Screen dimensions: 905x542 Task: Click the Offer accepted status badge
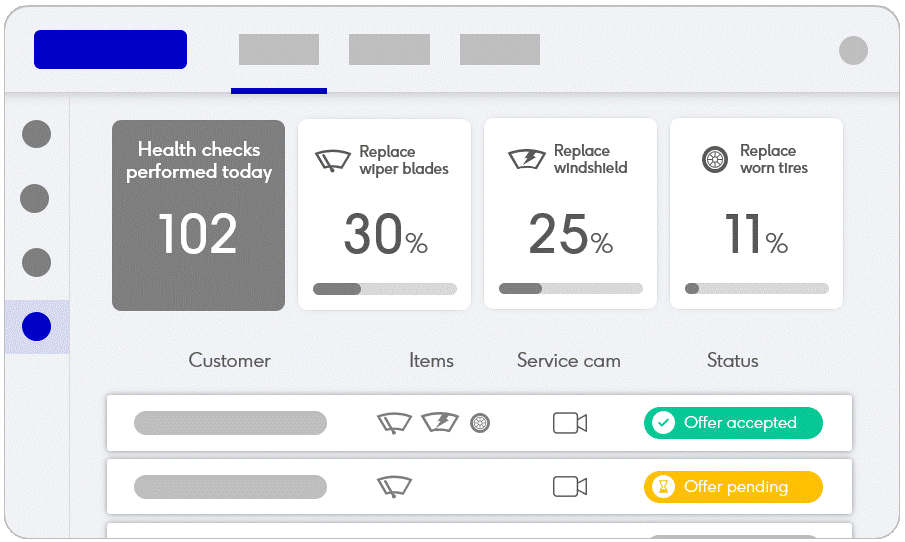click(x=733, y=423)
